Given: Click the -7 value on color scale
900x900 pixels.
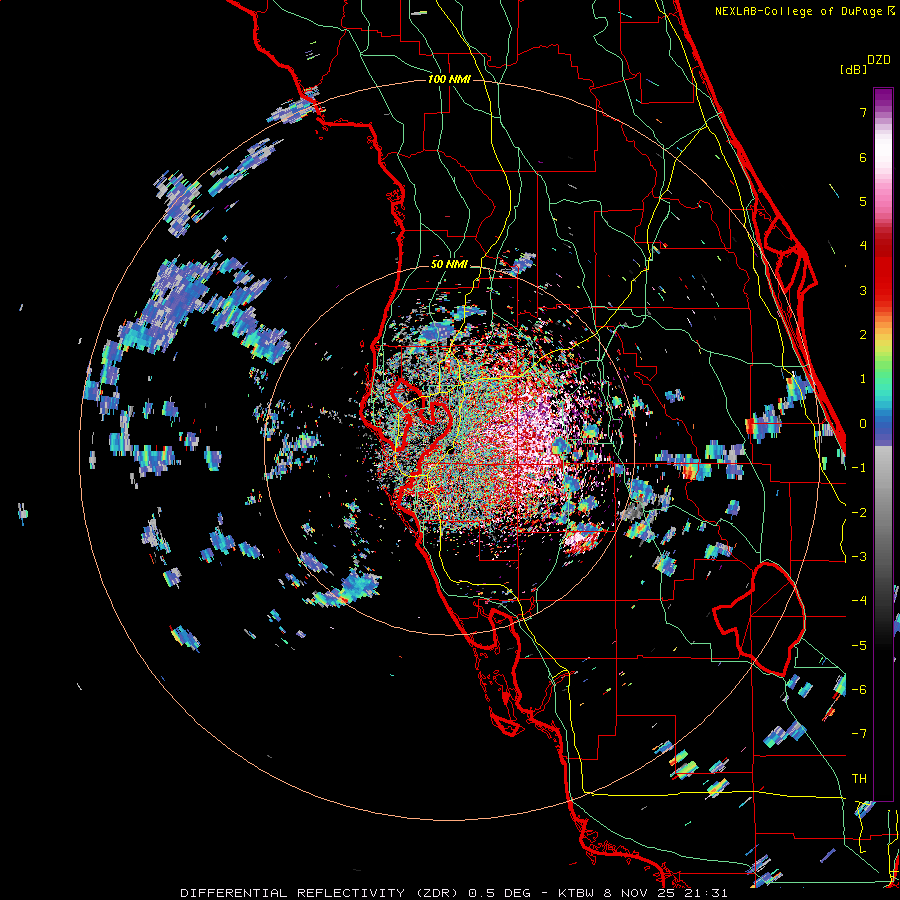Looking at the screenshot, I should (x=859, y=734).
